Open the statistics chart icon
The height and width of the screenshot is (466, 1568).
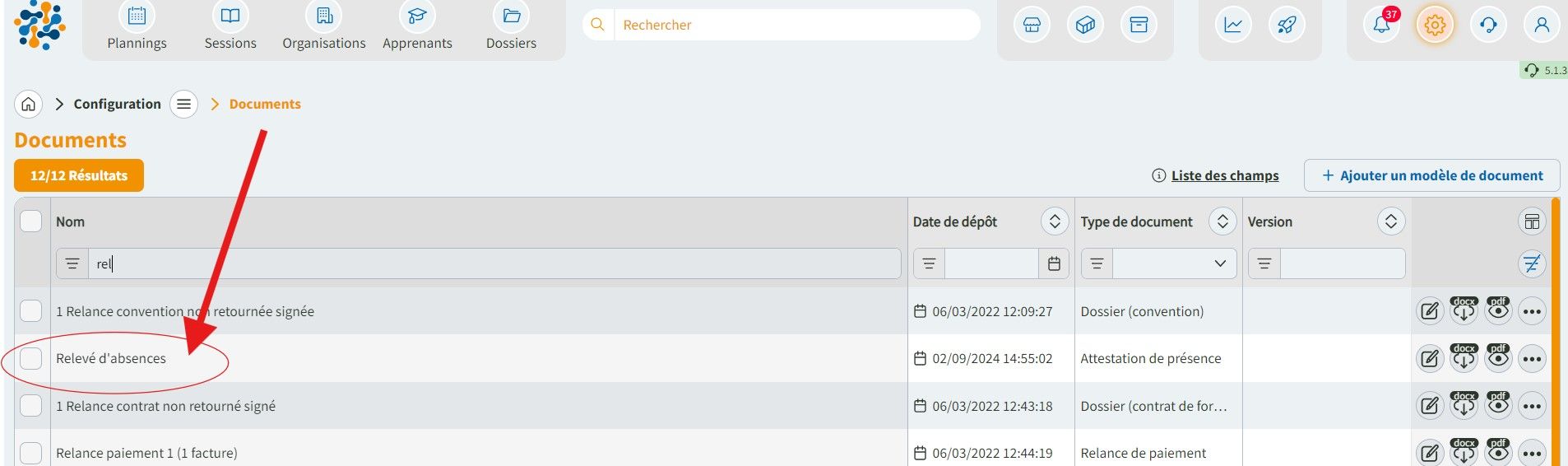(x=1233, y=25)
